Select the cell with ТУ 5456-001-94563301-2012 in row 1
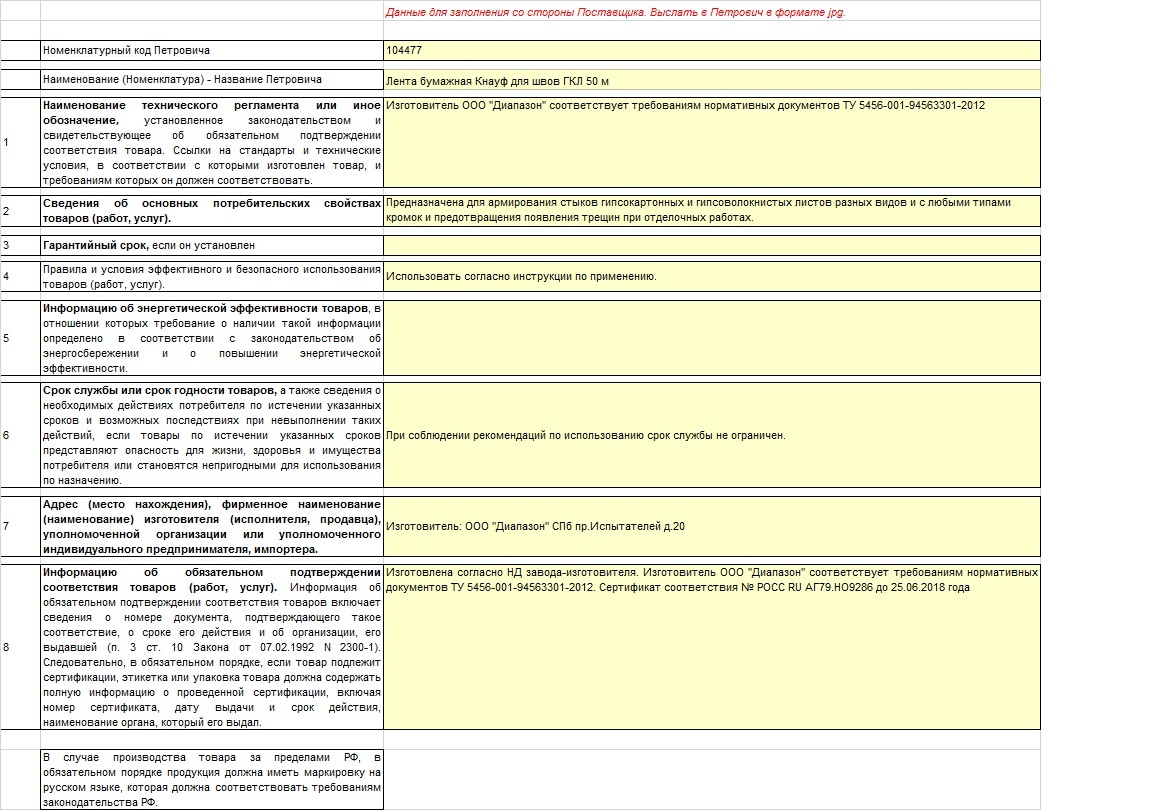The height and width of the screenshot is (810, 1152). point(711,143)
